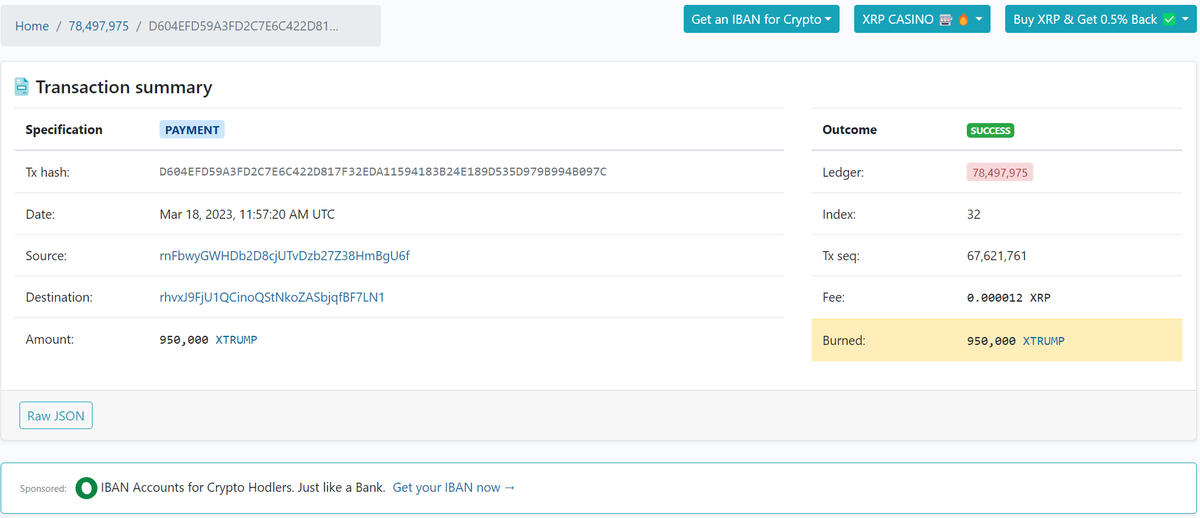This screenshot has width=1200, height=518.
Task: Click the Burned amount 950,000
Action: [x=991, y=341]
